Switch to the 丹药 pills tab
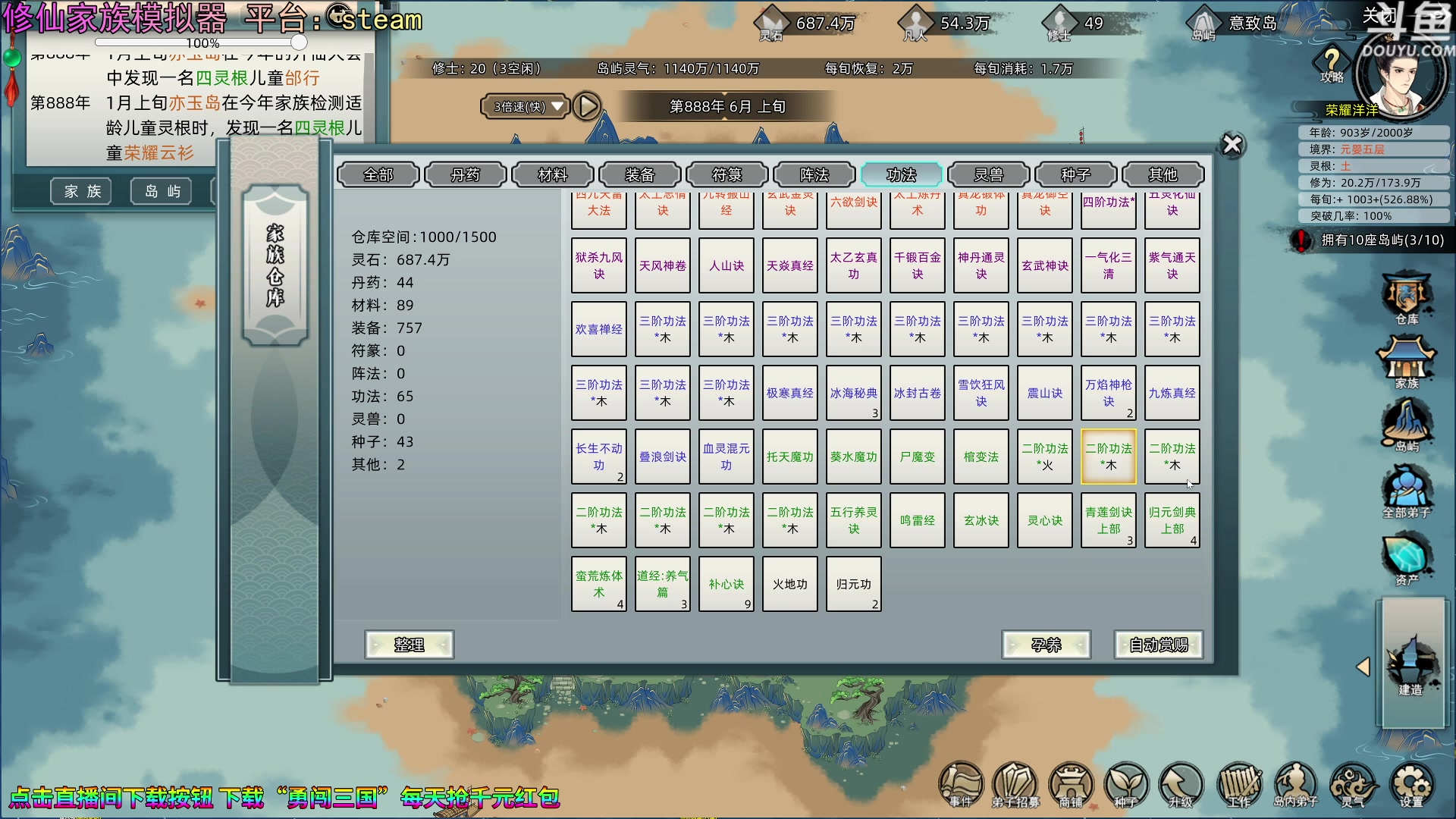 click(465, 175)
